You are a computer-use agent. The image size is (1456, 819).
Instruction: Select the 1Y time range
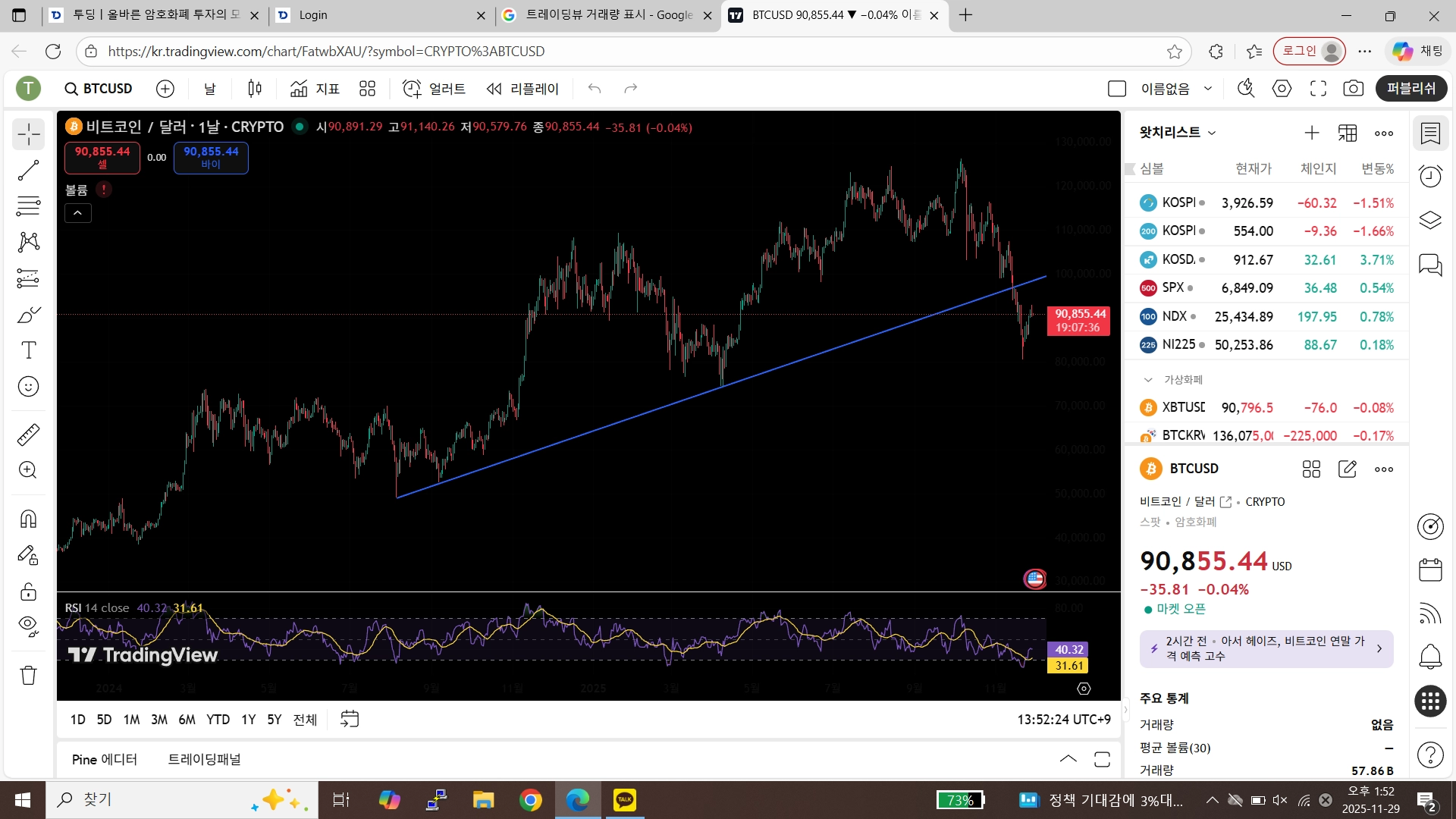pos(248,720)
